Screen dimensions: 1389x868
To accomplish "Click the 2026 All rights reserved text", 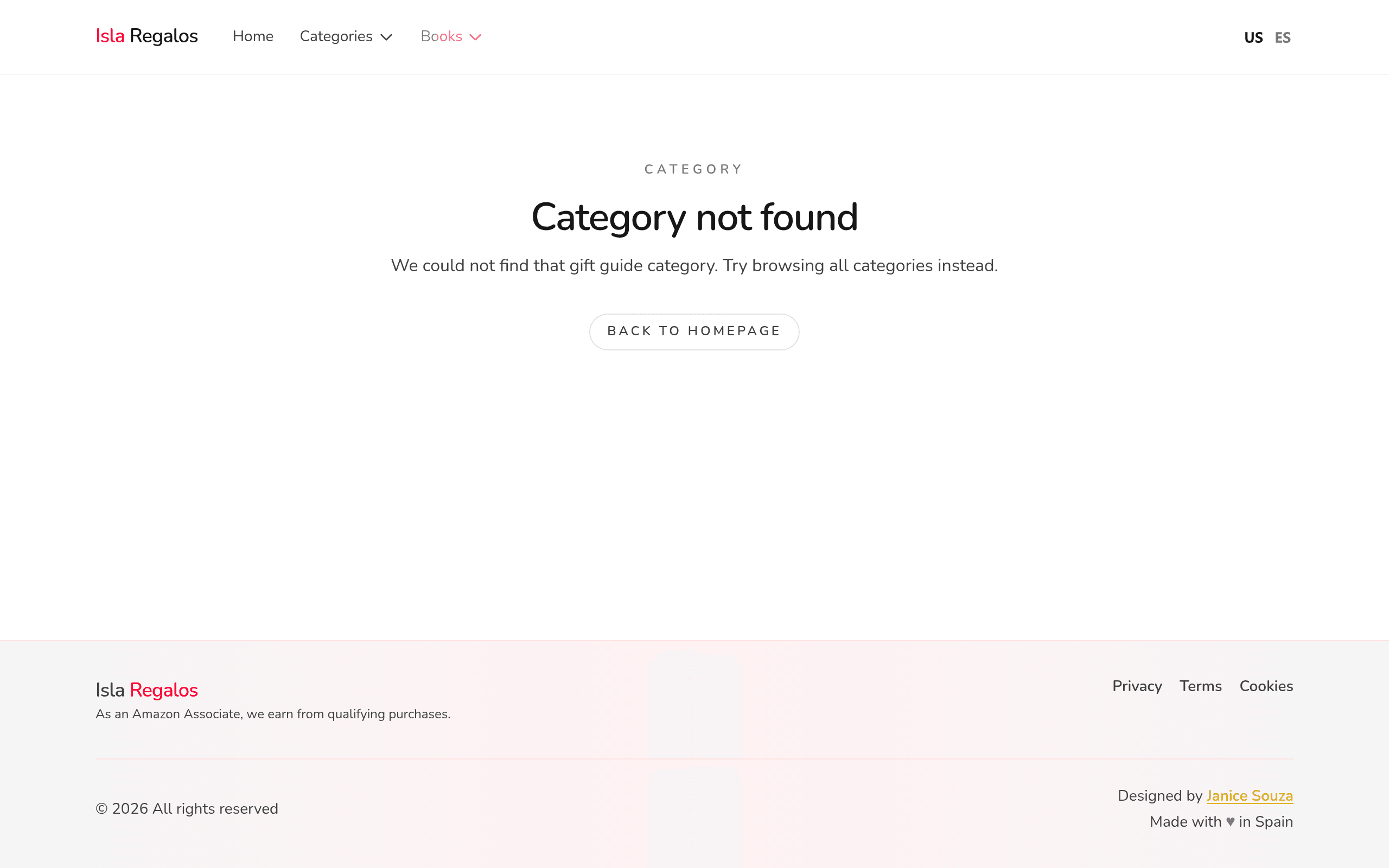I will click(x=187, y=809).
